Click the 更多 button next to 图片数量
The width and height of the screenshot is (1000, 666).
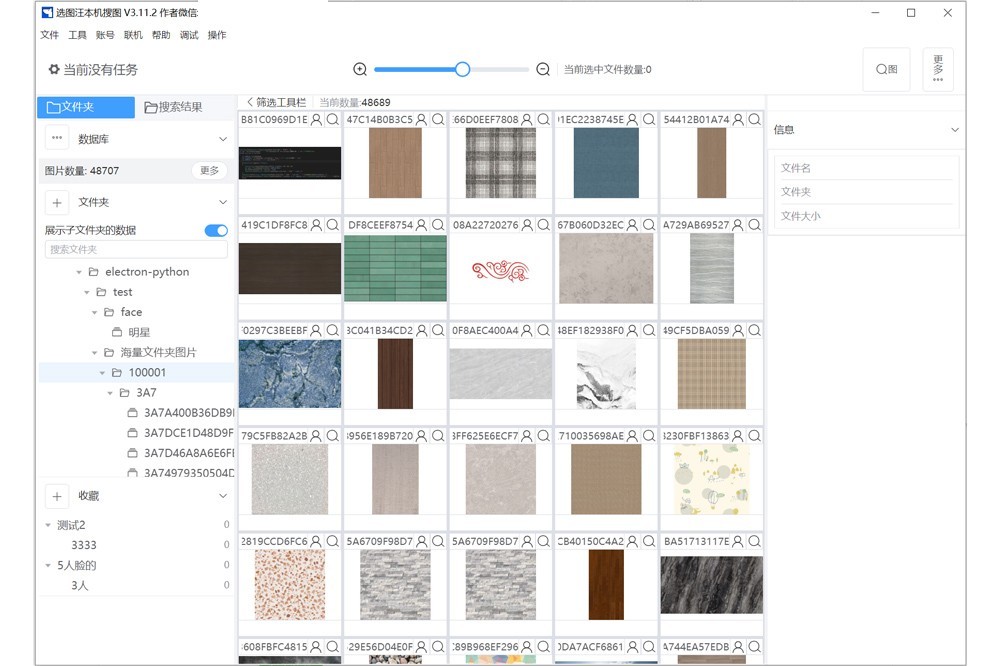[x=209, y=171]
